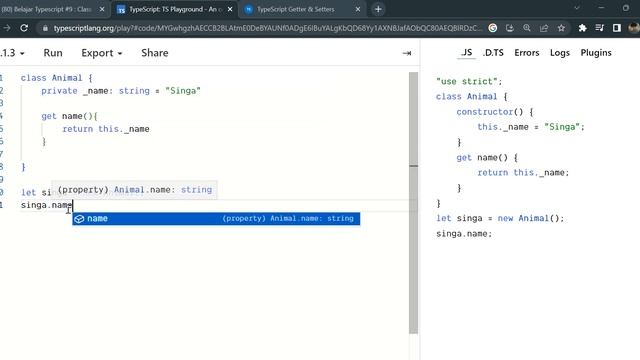The width and height of the screenshot is (640, 360).
Task: Bookmark this page with the star icon
Action: [x=561, y=28]
